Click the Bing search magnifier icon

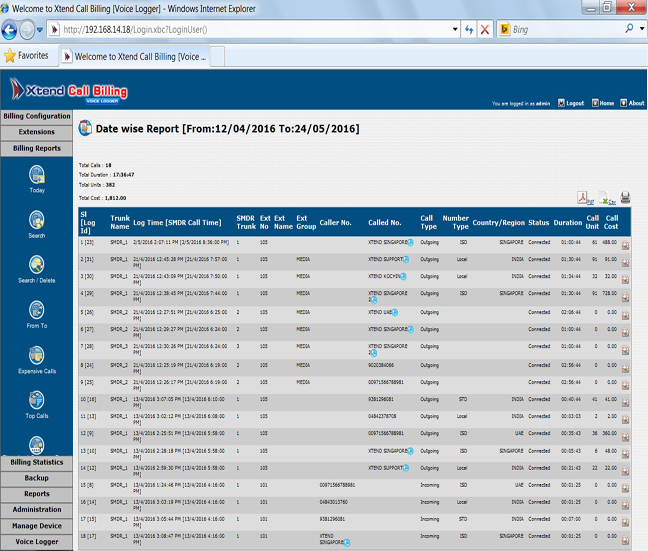pyautogui.click(x=629, y=29)
